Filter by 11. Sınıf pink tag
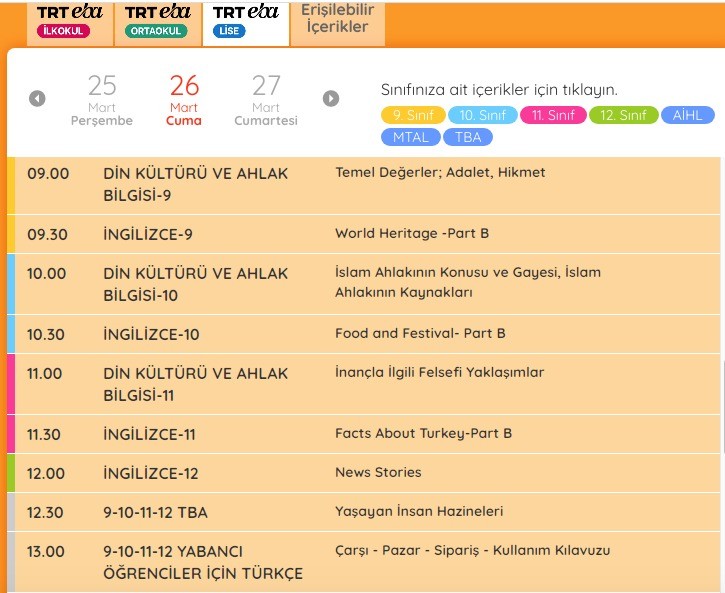 553,115
